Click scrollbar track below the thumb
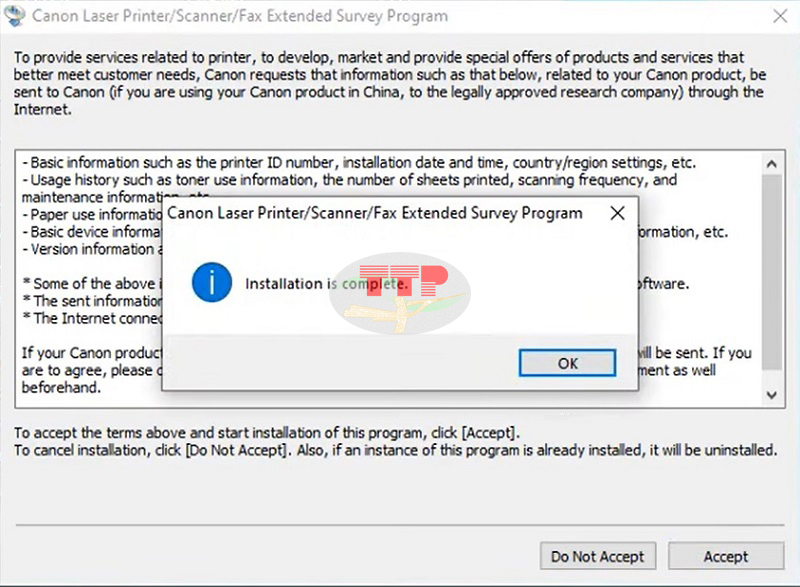Screen dimensions: 800x587 tap(771, 377)
